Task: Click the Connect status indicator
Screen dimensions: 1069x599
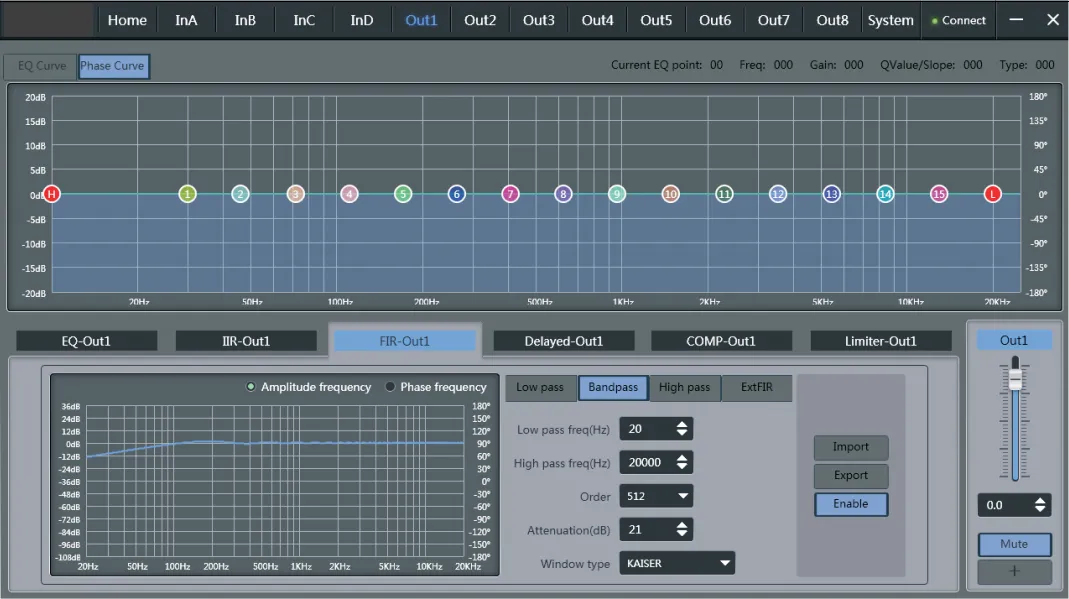Action: click(x=958, y=20)
